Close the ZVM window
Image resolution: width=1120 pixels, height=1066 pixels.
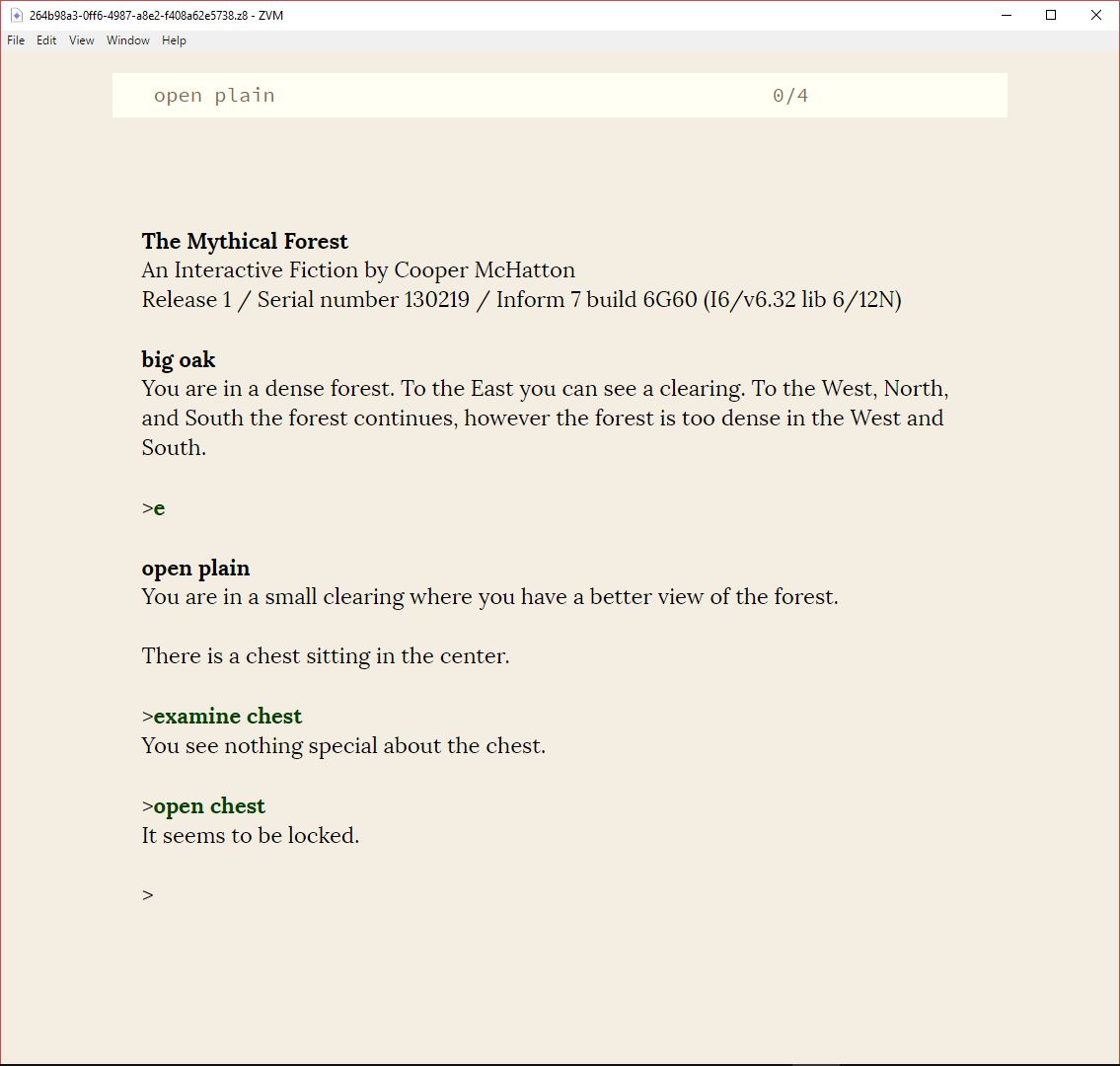1095,16
